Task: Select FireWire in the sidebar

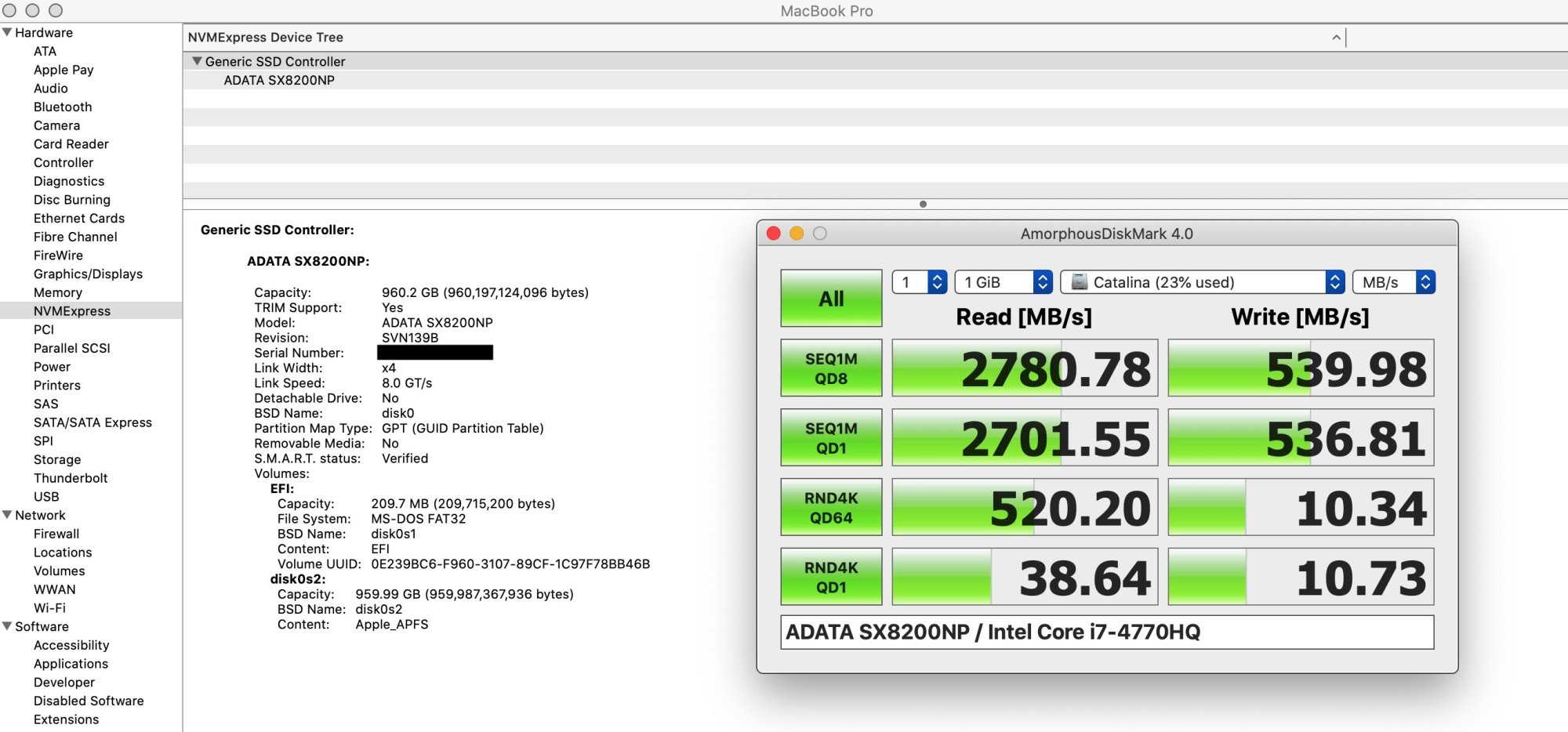Action: pos(58,255)
